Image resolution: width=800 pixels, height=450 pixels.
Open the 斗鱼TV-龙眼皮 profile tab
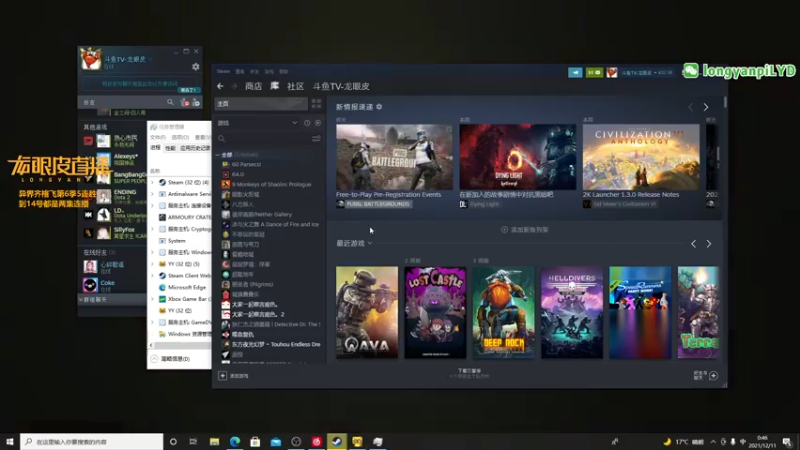[341, 86]
